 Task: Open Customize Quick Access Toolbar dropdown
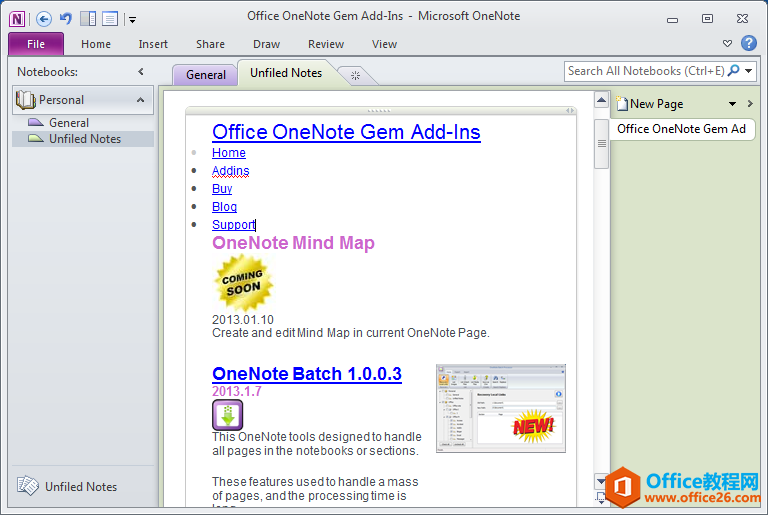133,19
